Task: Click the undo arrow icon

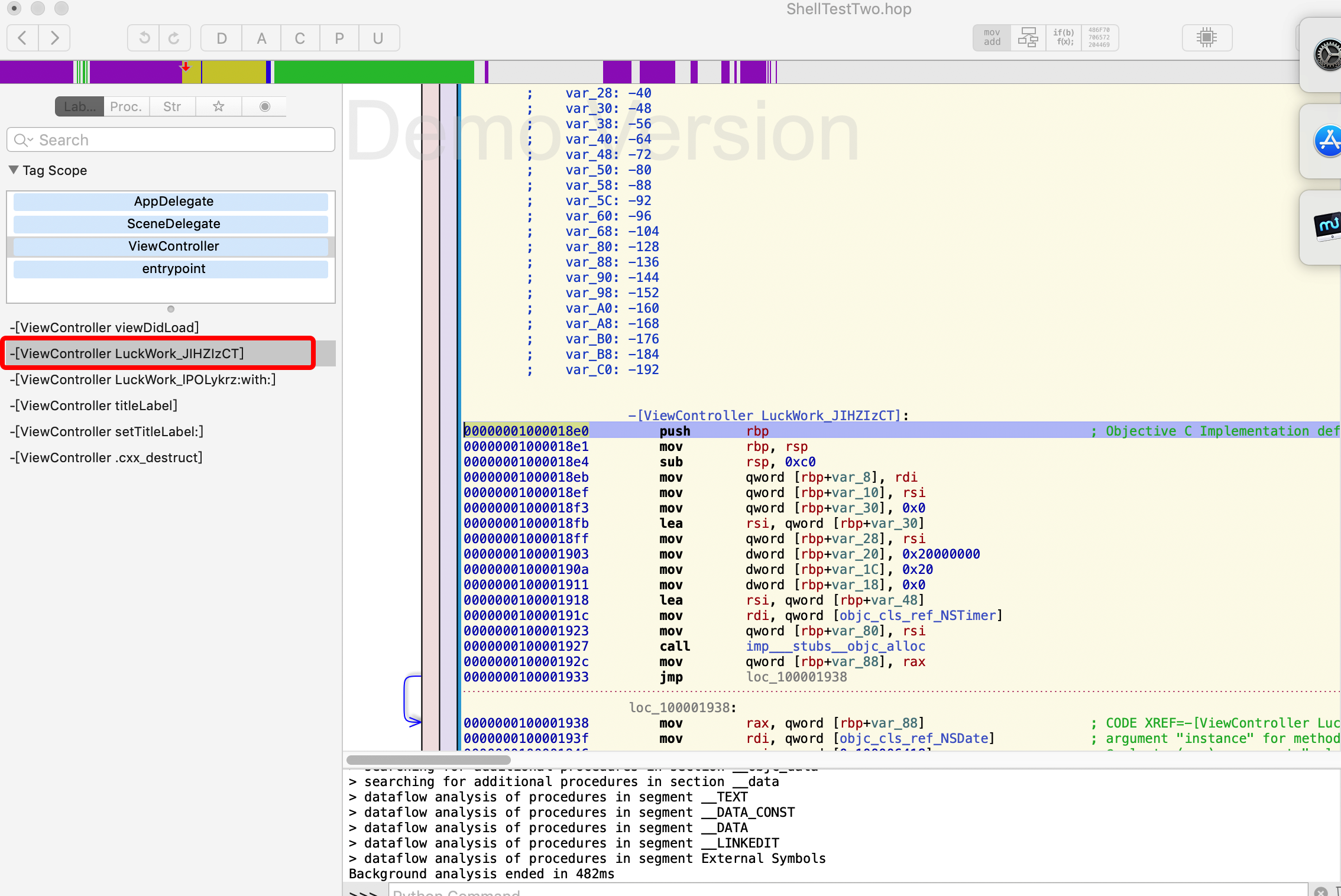Action: 144,38
